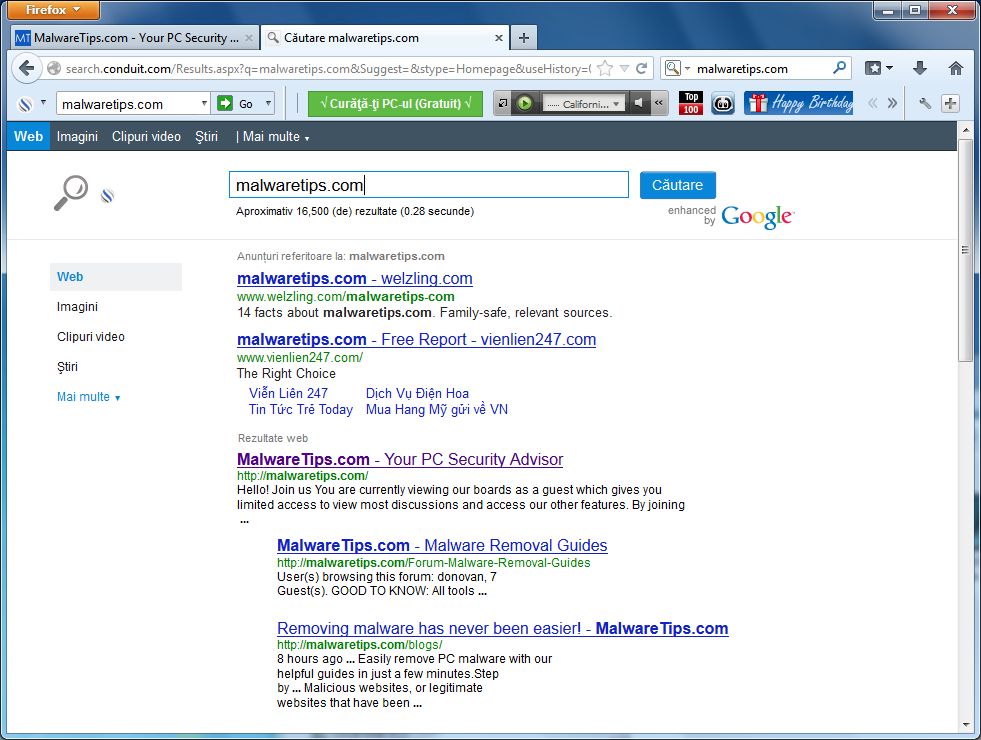Open the Tin Tức Trẻ Today sublink
Viewport: 981px width, 740px height.
(301, 409)
